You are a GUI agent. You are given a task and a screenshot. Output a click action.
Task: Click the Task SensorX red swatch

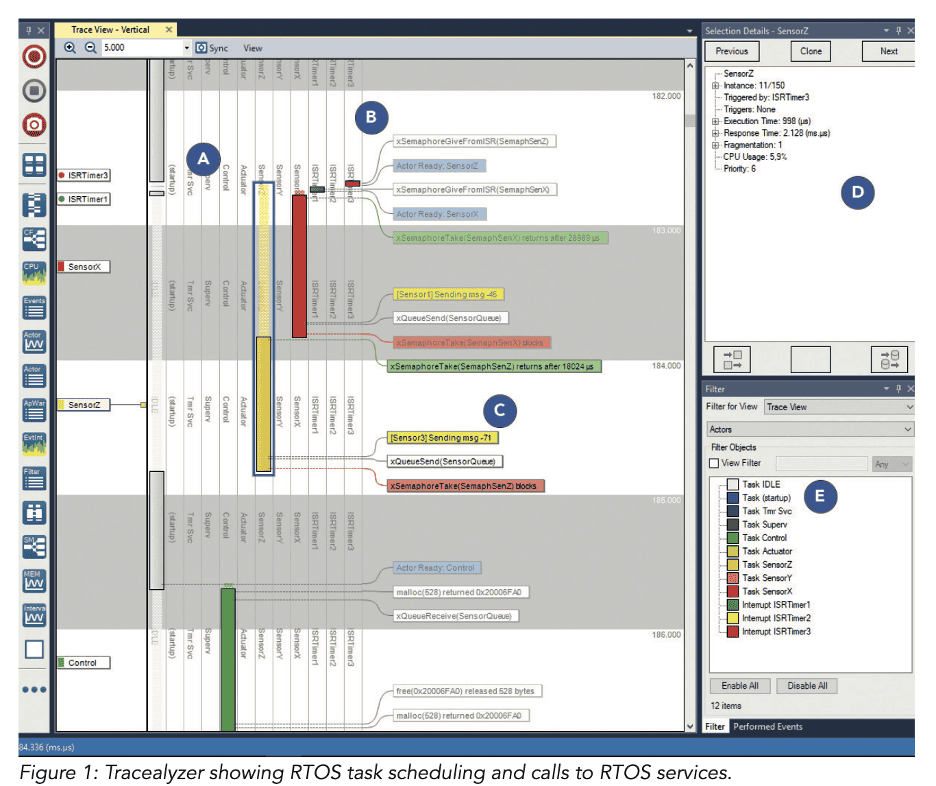coord(733,591)
